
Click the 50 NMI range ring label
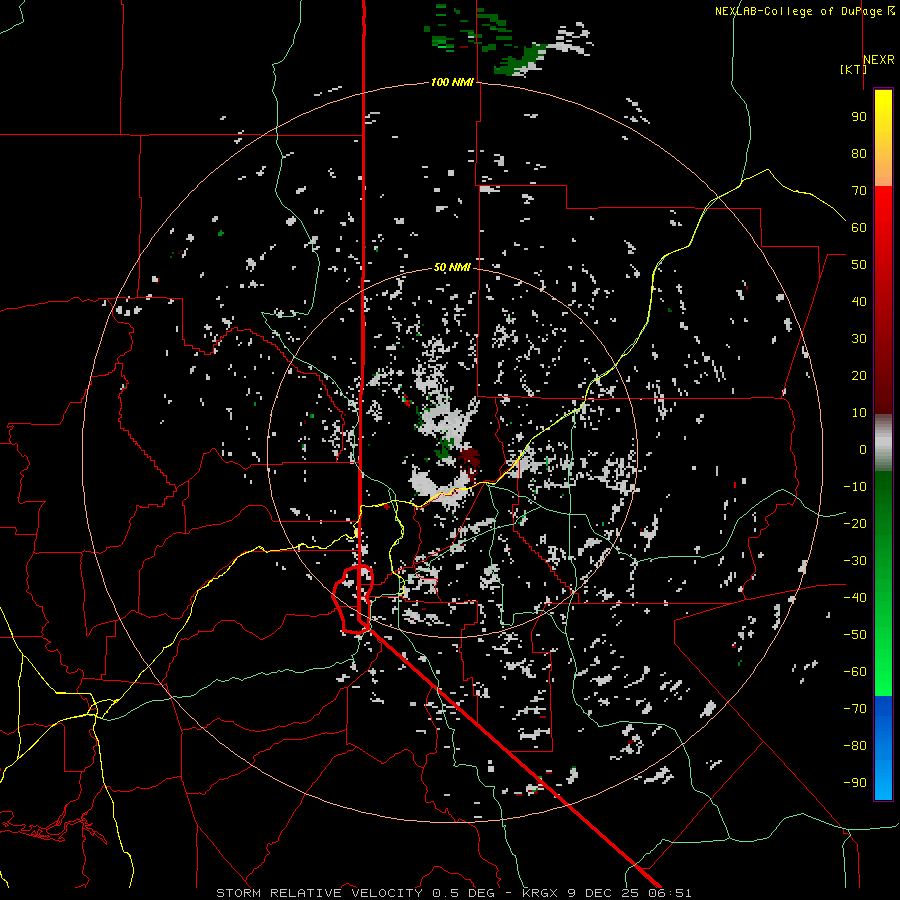pyautogui.click(x=452, y=267)
